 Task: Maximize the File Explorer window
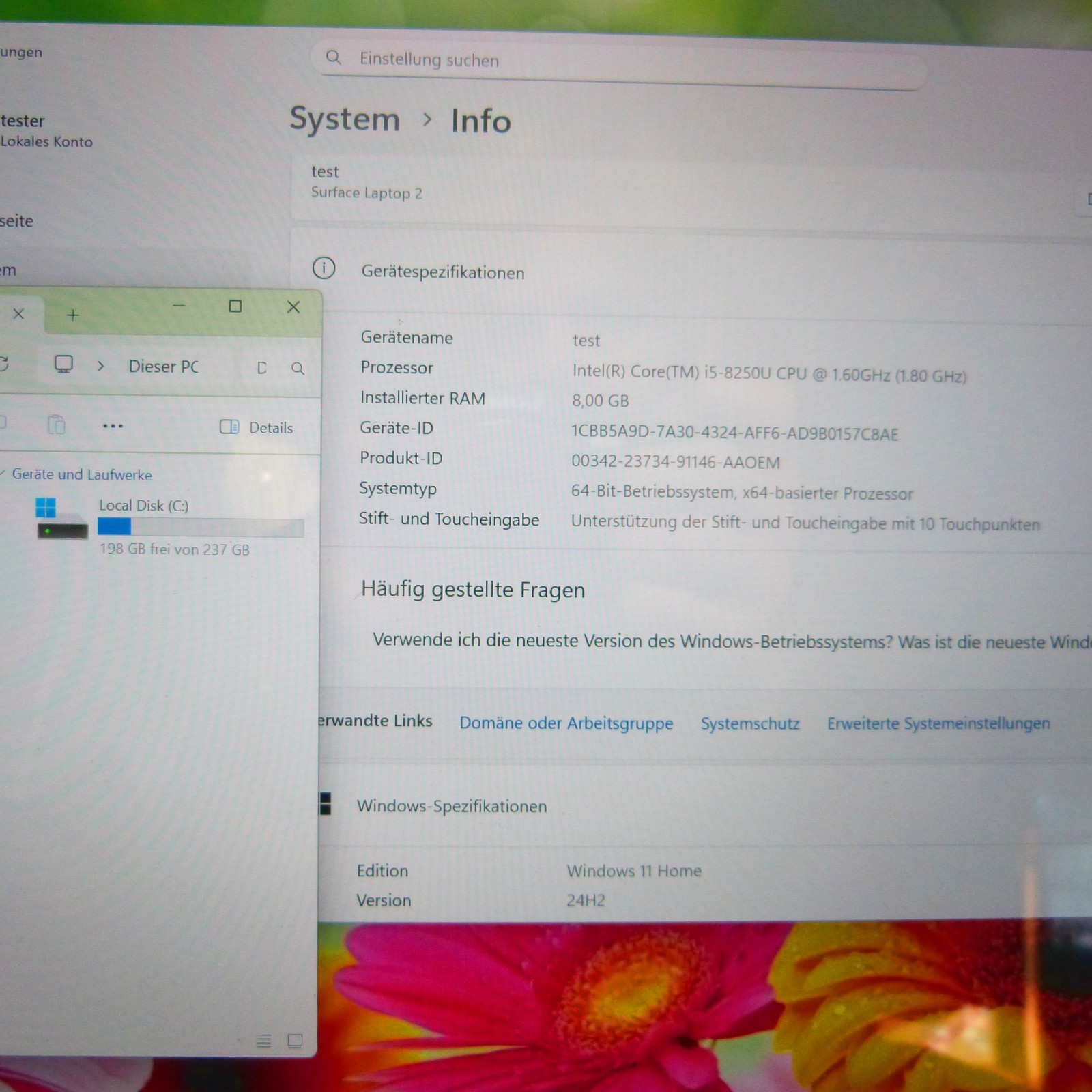coord(235,306)
